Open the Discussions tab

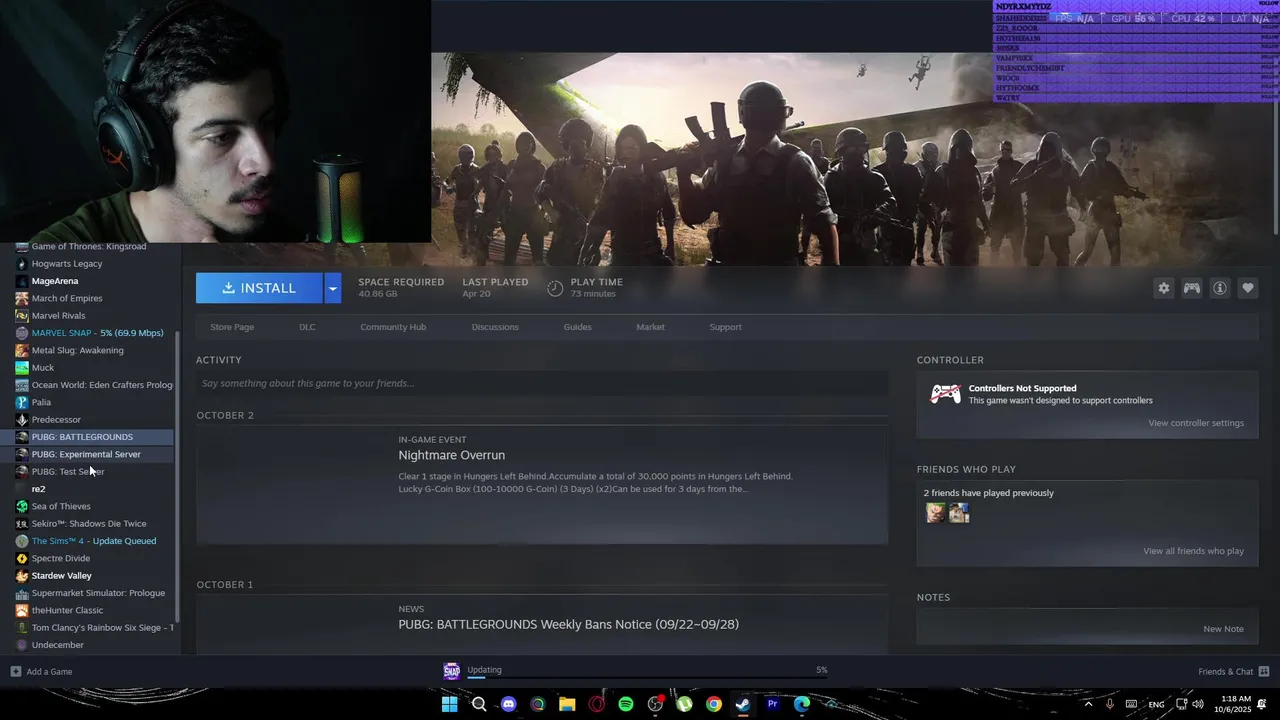[x=495, y=327]
